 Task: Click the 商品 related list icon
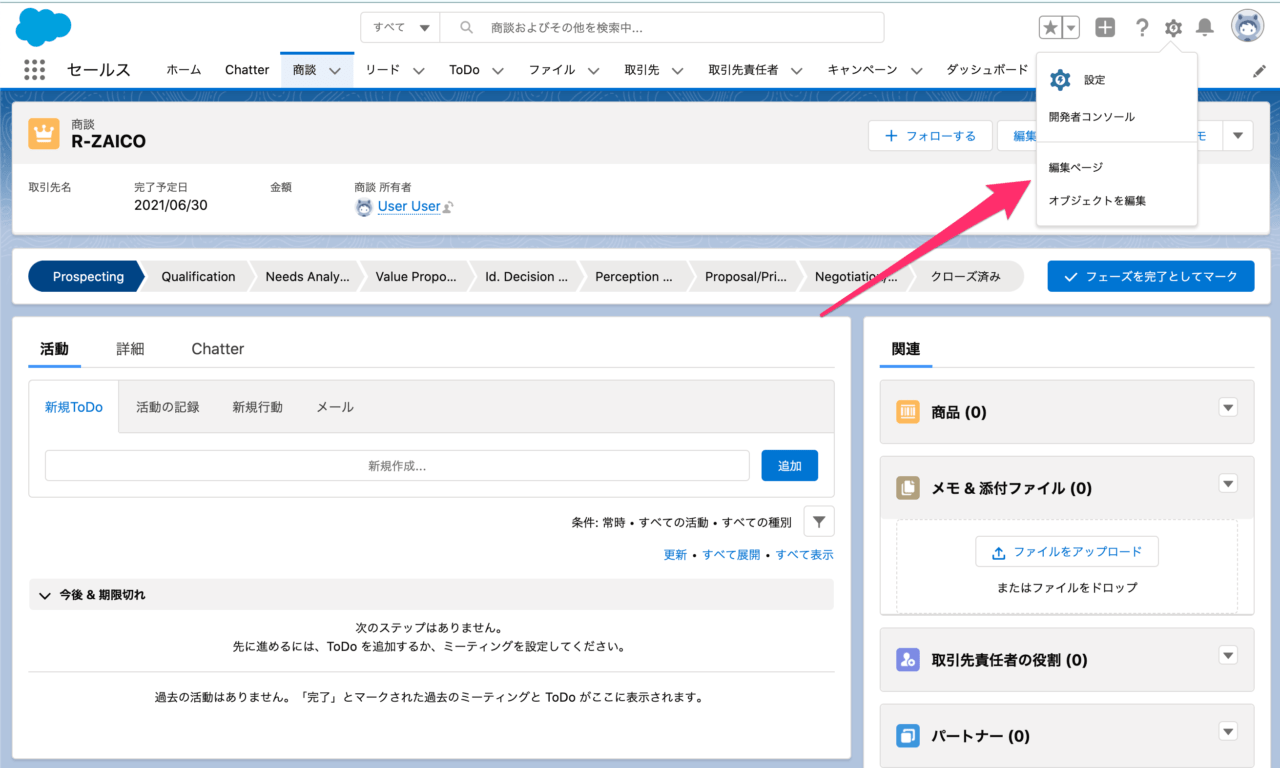[x=908, y=411]
